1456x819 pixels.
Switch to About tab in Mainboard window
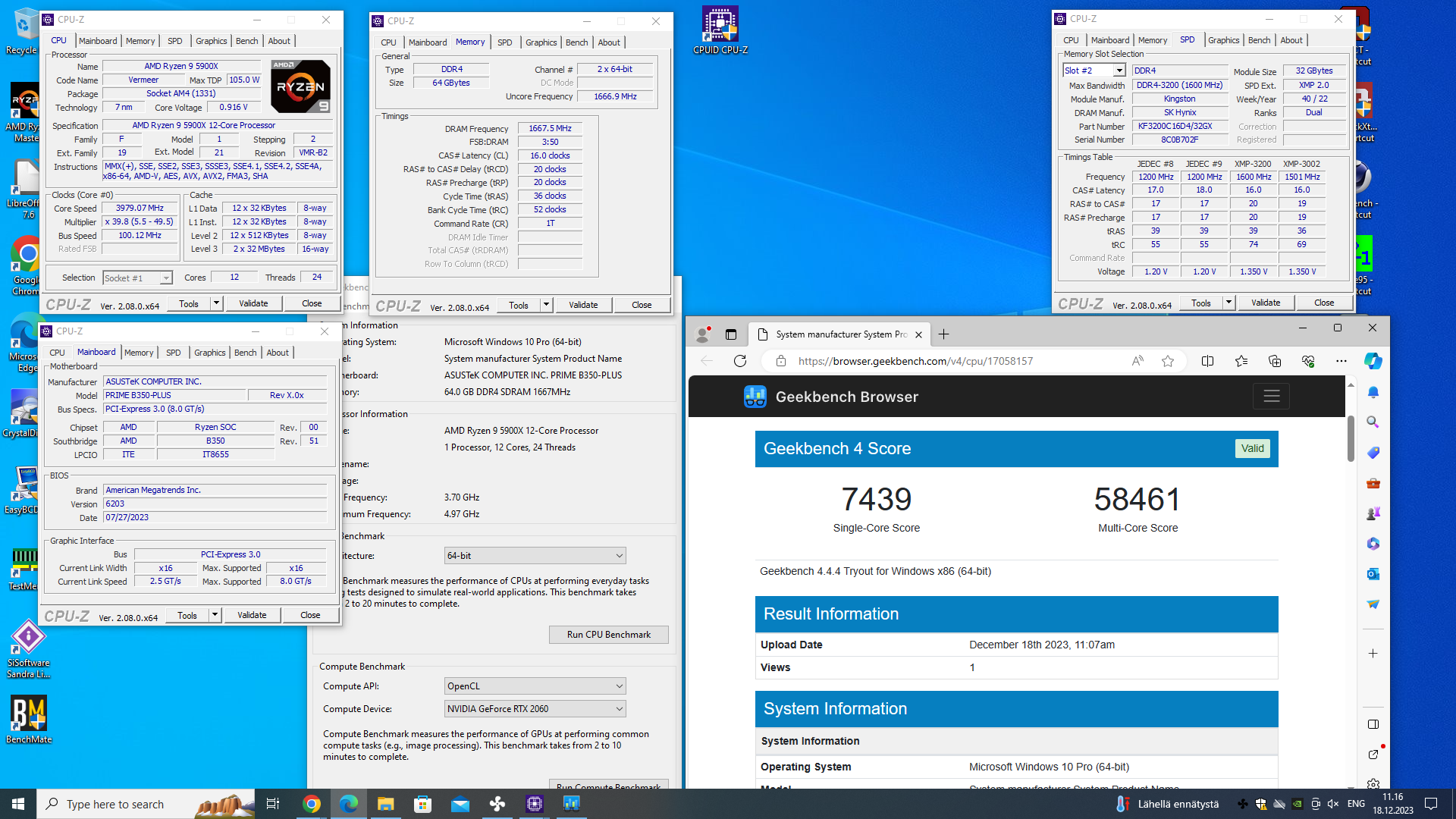click(x=278, y=353)
